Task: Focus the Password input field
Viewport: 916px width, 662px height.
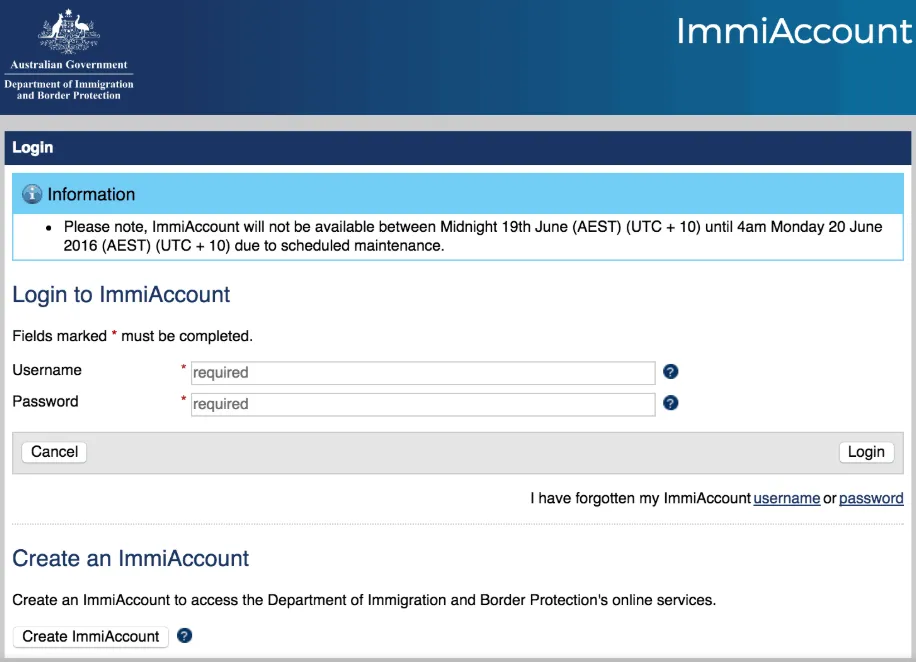Action: click(x=423, y=404)
